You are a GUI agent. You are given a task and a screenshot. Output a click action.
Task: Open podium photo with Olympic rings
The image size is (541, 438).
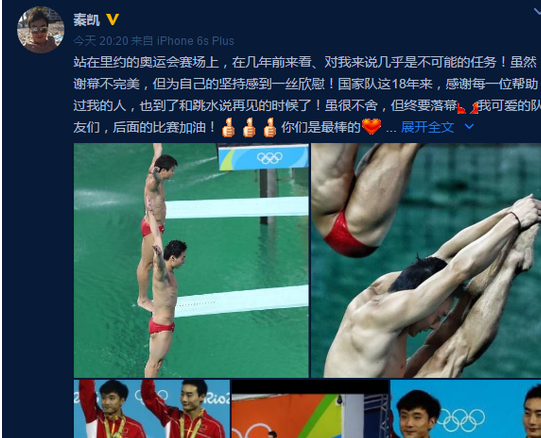coord(465,409)
